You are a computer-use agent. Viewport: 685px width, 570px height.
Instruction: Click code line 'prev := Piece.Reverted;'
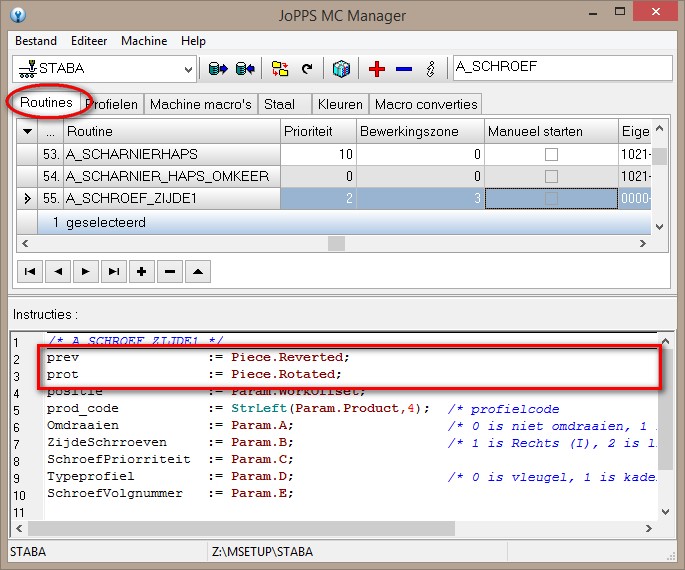(x=198, y=357)
